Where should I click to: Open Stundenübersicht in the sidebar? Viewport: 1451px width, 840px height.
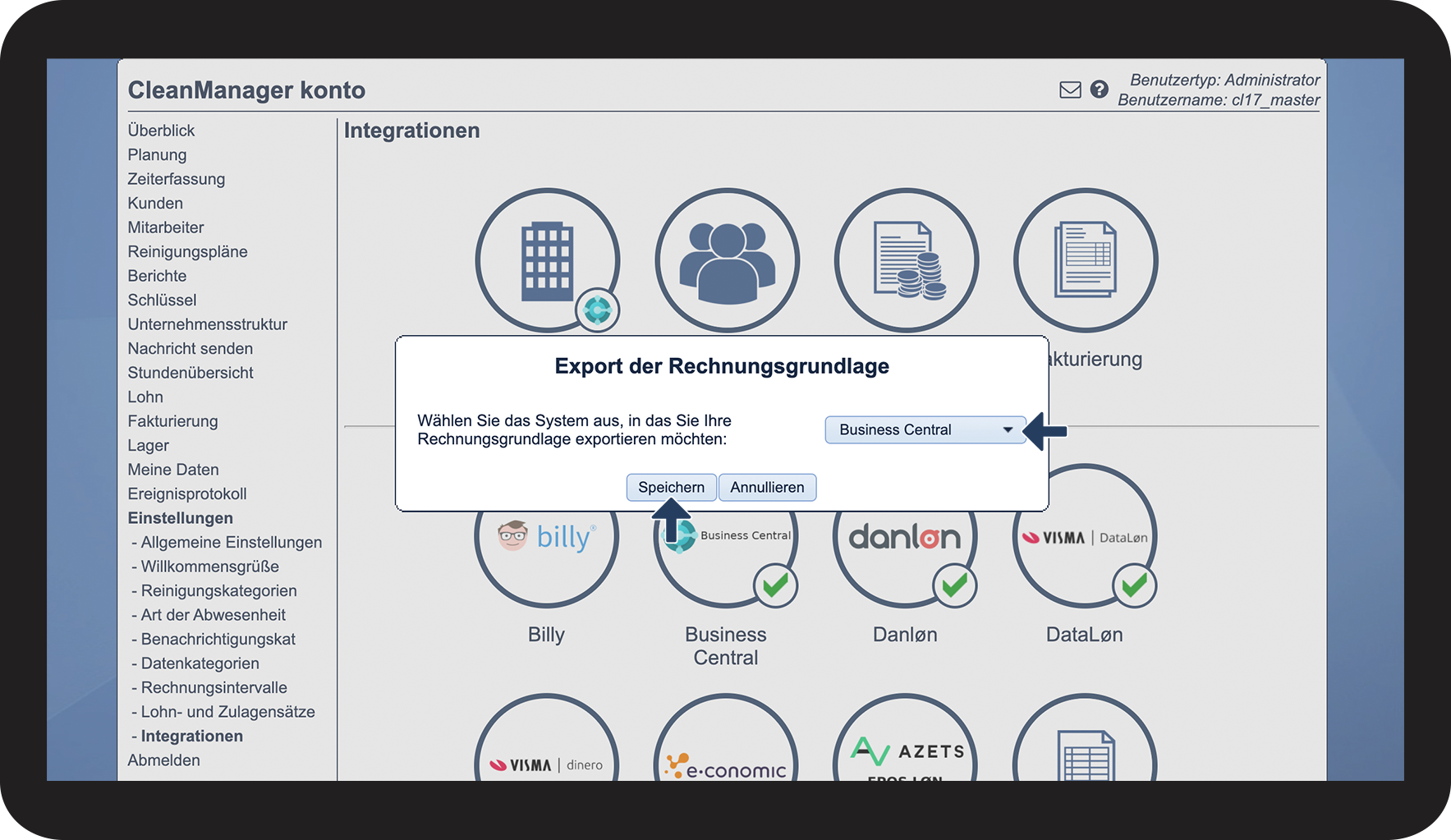[190, 373]
